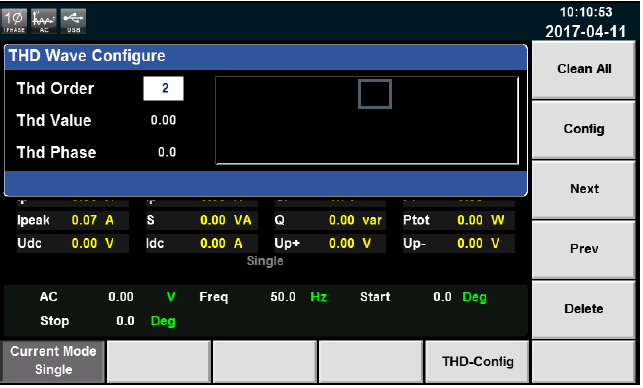The width and height of the screenshot is (643, 388).
Task: Go to Prev harmonic order
Action: pos(584,249)
